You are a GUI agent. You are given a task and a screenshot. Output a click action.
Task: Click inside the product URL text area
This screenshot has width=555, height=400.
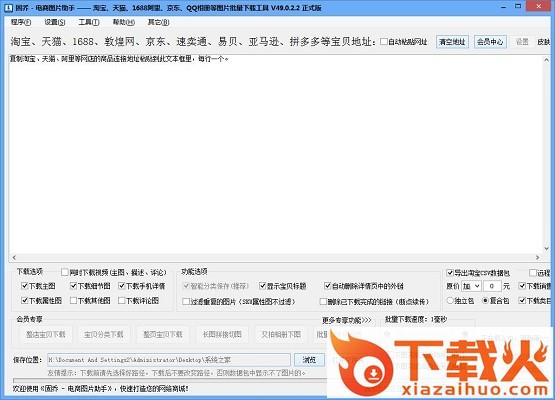[x=276, y=154]
